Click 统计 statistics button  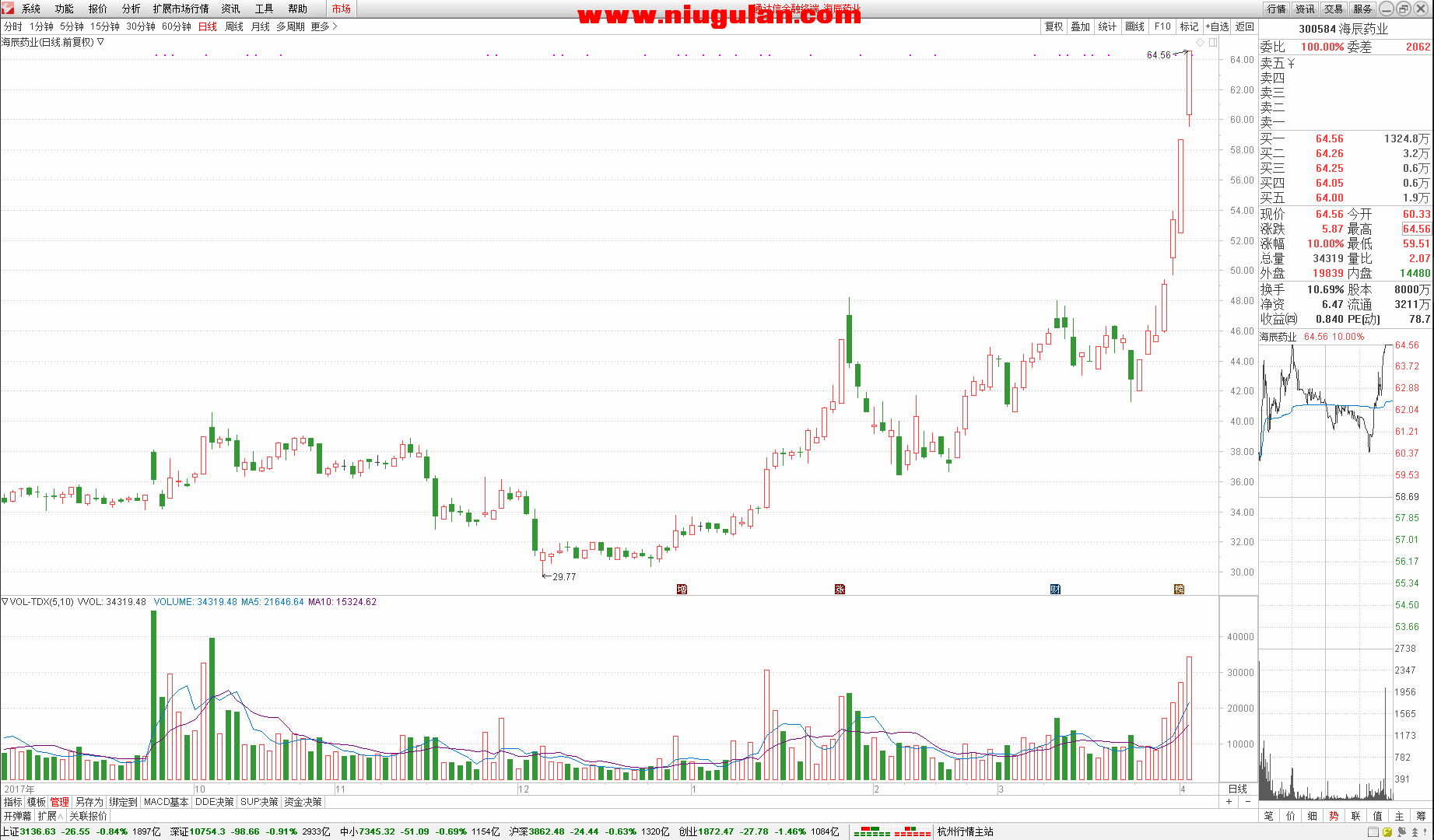pos(1108,26)
